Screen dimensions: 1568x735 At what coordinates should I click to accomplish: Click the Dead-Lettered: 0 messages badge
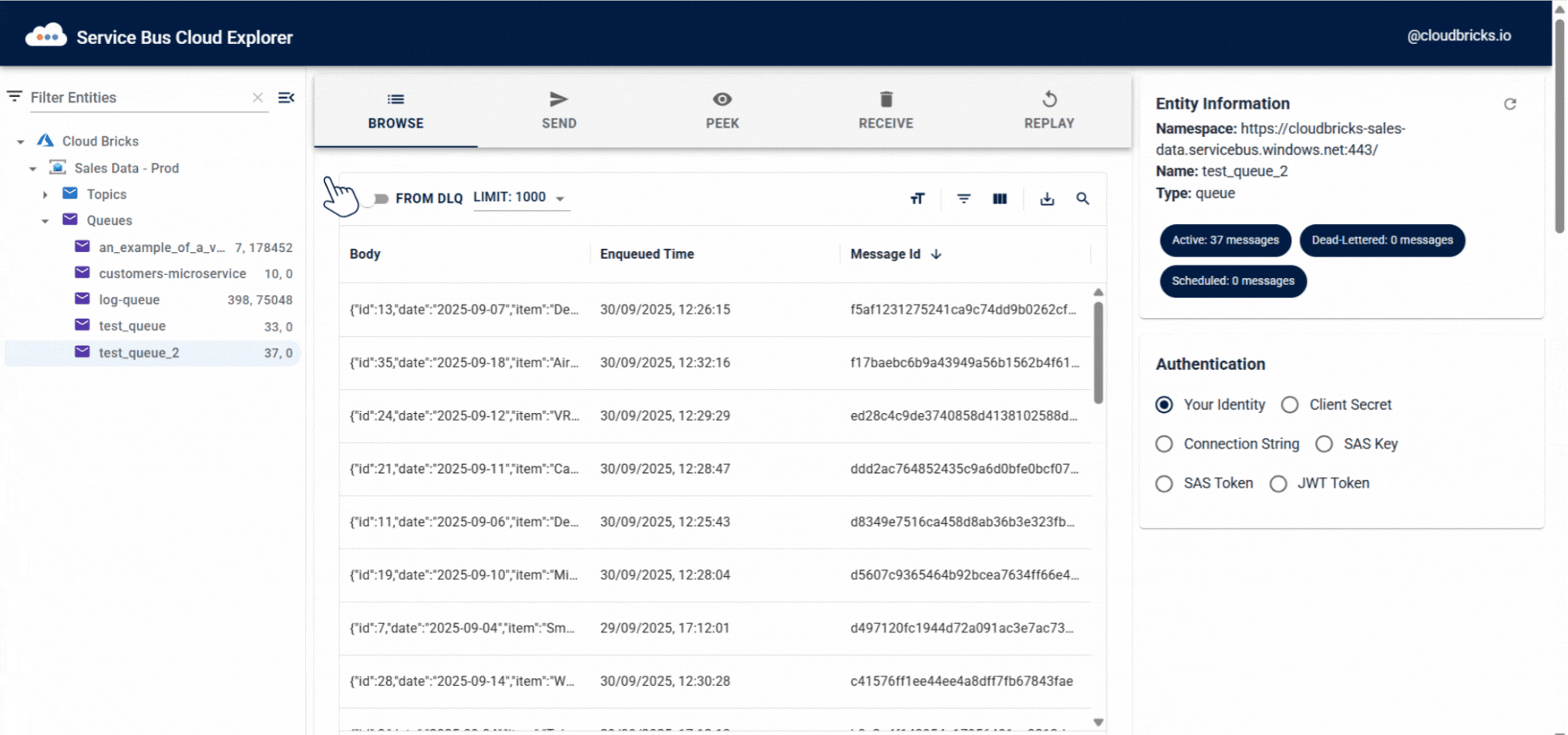(1382, 240)
